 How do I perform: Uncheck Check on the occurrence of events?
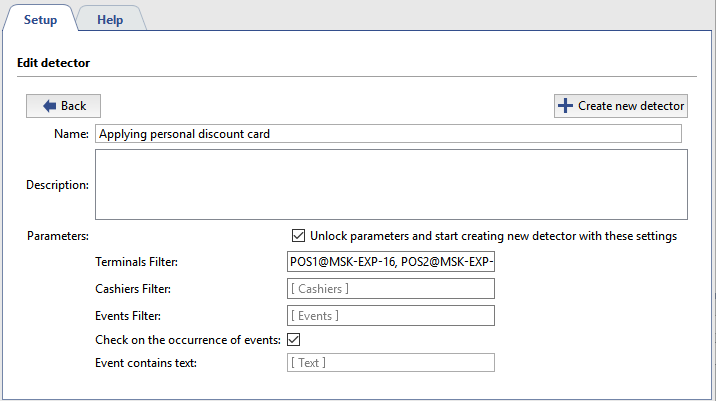pyautogui.click(x=293, y=340)
